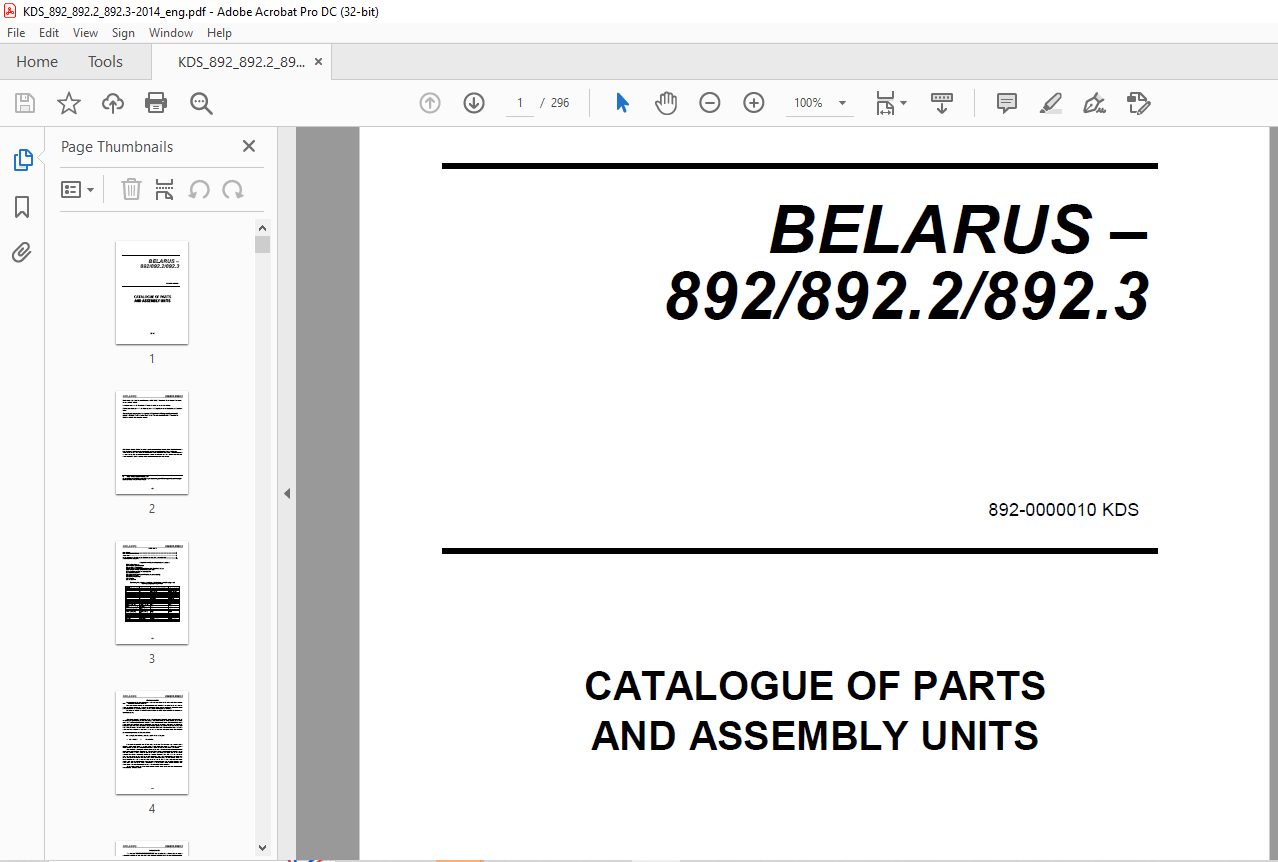Click the Page Thumbnails panel title
Screen dimensions: 1278x862
117,147
